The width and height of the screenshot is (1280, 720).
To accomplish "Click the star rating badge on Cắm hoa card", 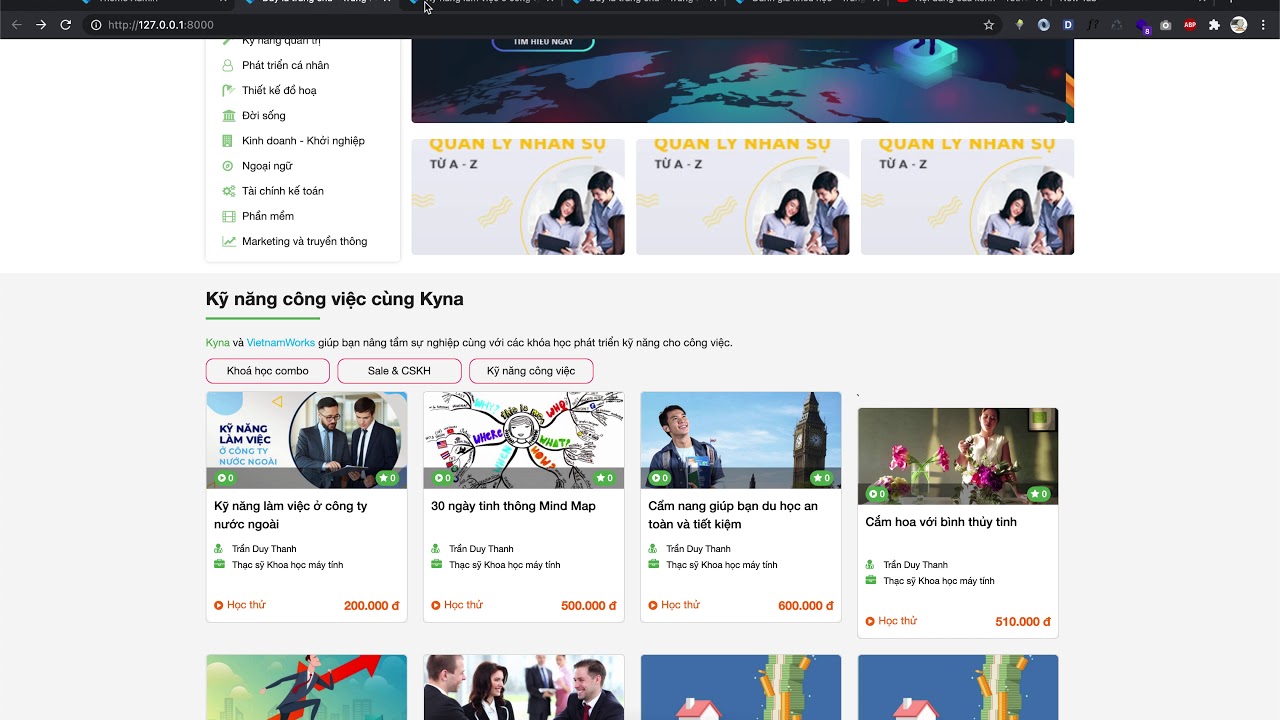I will point(1039,494).
